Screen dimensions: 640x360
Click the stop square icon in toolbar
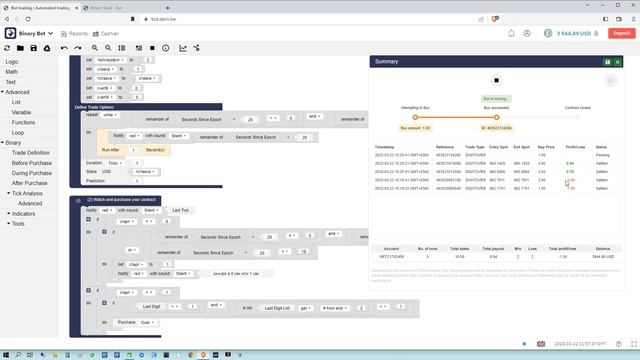click(152, 48)
